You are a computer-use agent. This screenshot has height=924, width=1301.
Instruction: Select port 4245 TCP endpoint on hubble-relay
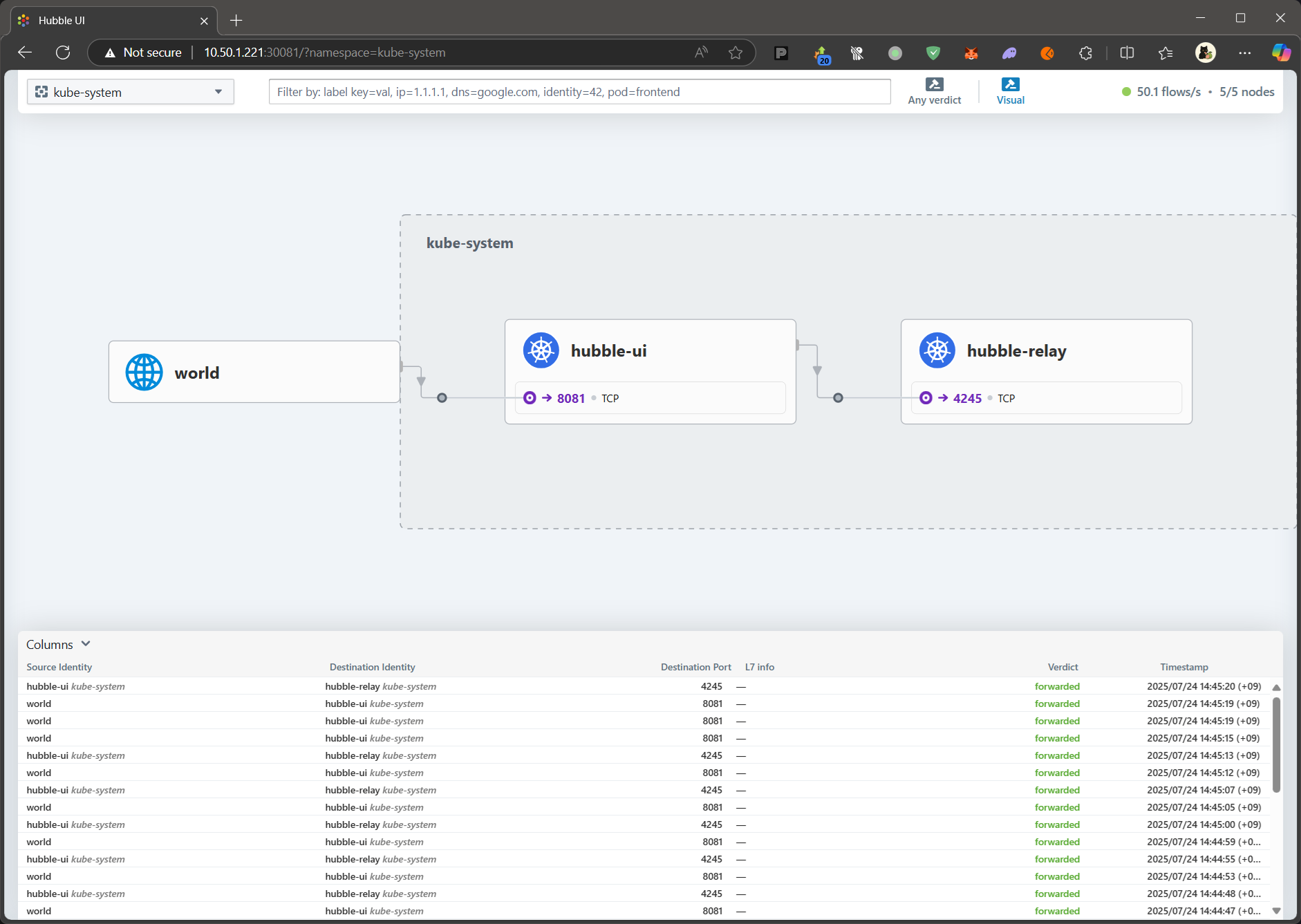click(x=967, y=398)
